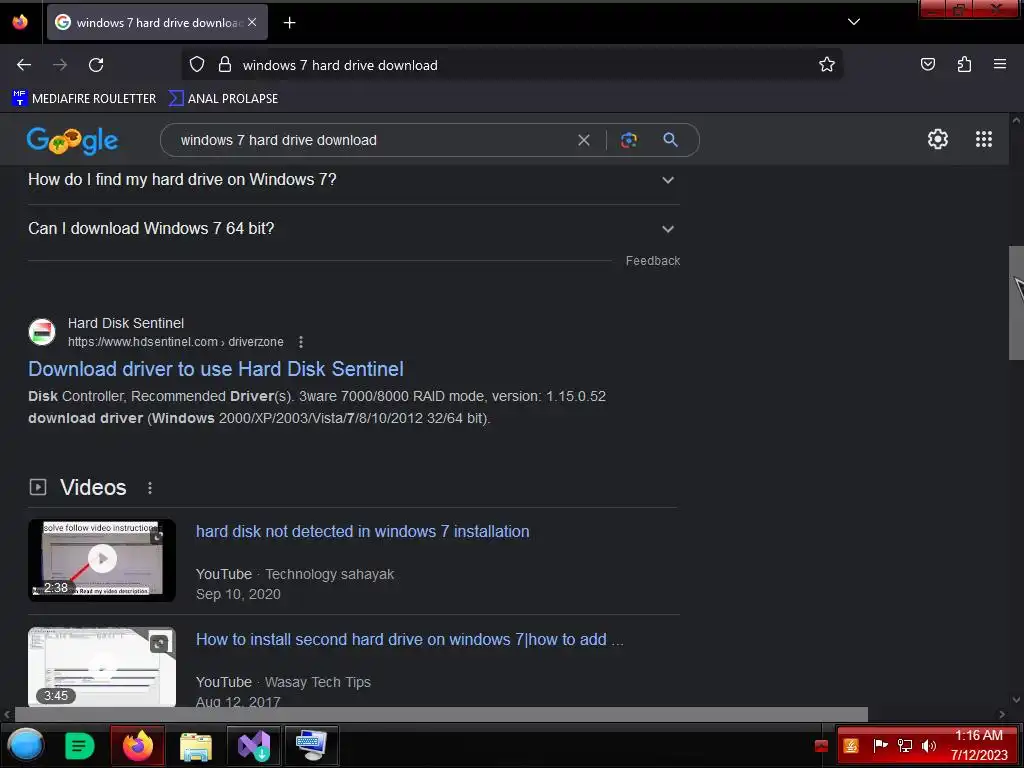List all tabs dropdown arrow
1024x768 pixels.
click(854, 22)
